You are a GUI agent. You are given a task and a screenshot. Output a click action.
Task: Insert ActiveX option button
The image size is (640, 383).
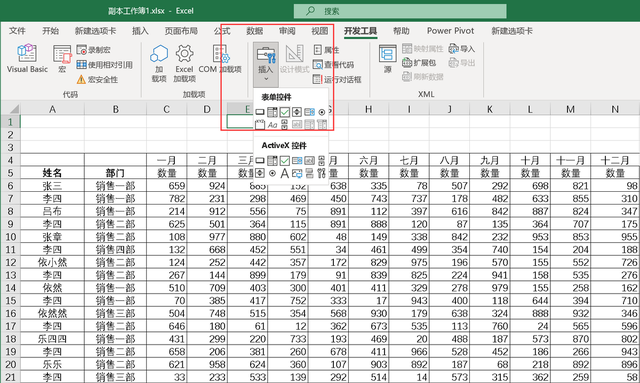coord(272,173)
